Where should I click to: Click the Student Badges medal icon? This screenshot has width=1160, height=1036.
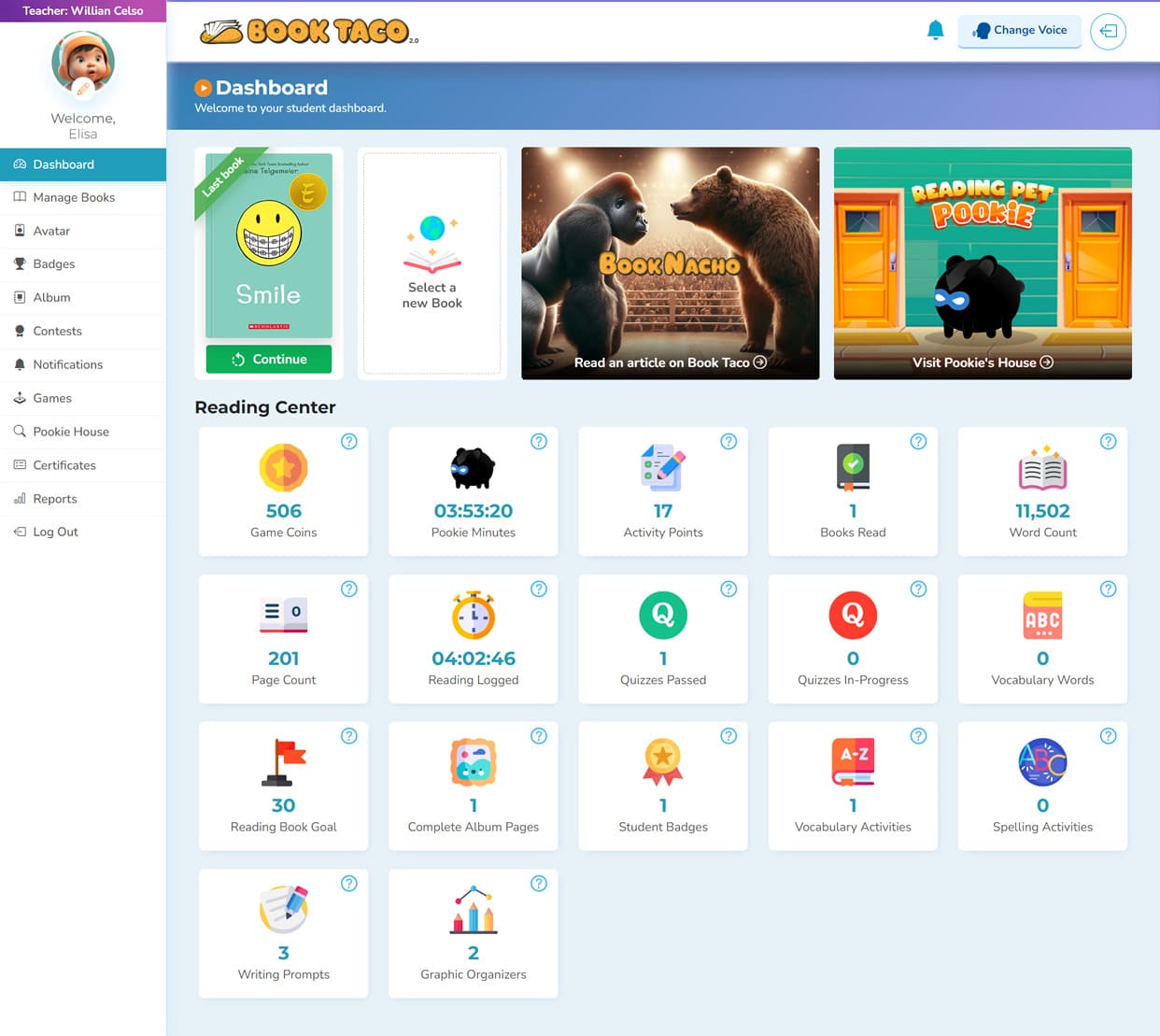pos(663,761)
